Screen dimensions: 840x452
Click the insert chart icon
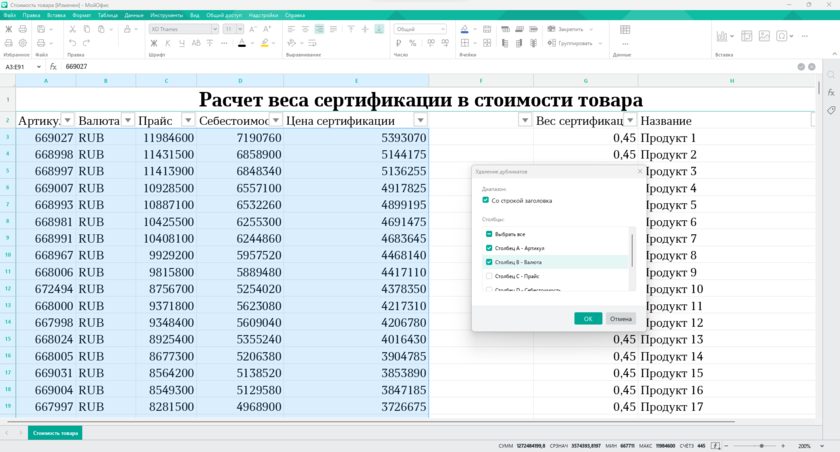721,36
